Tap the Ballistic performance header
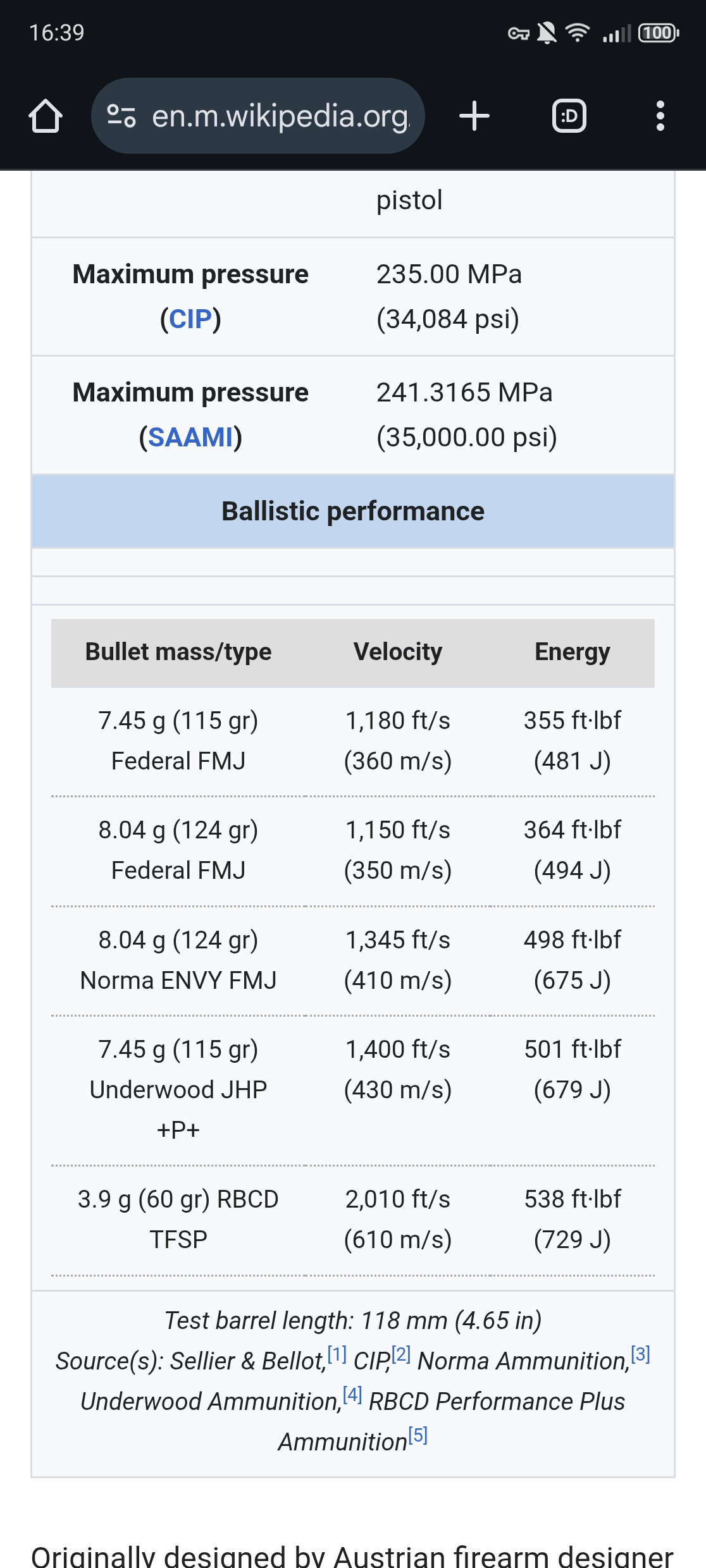Image resolution: width=706 pixels, height=1568 pixels. point(353,511)
